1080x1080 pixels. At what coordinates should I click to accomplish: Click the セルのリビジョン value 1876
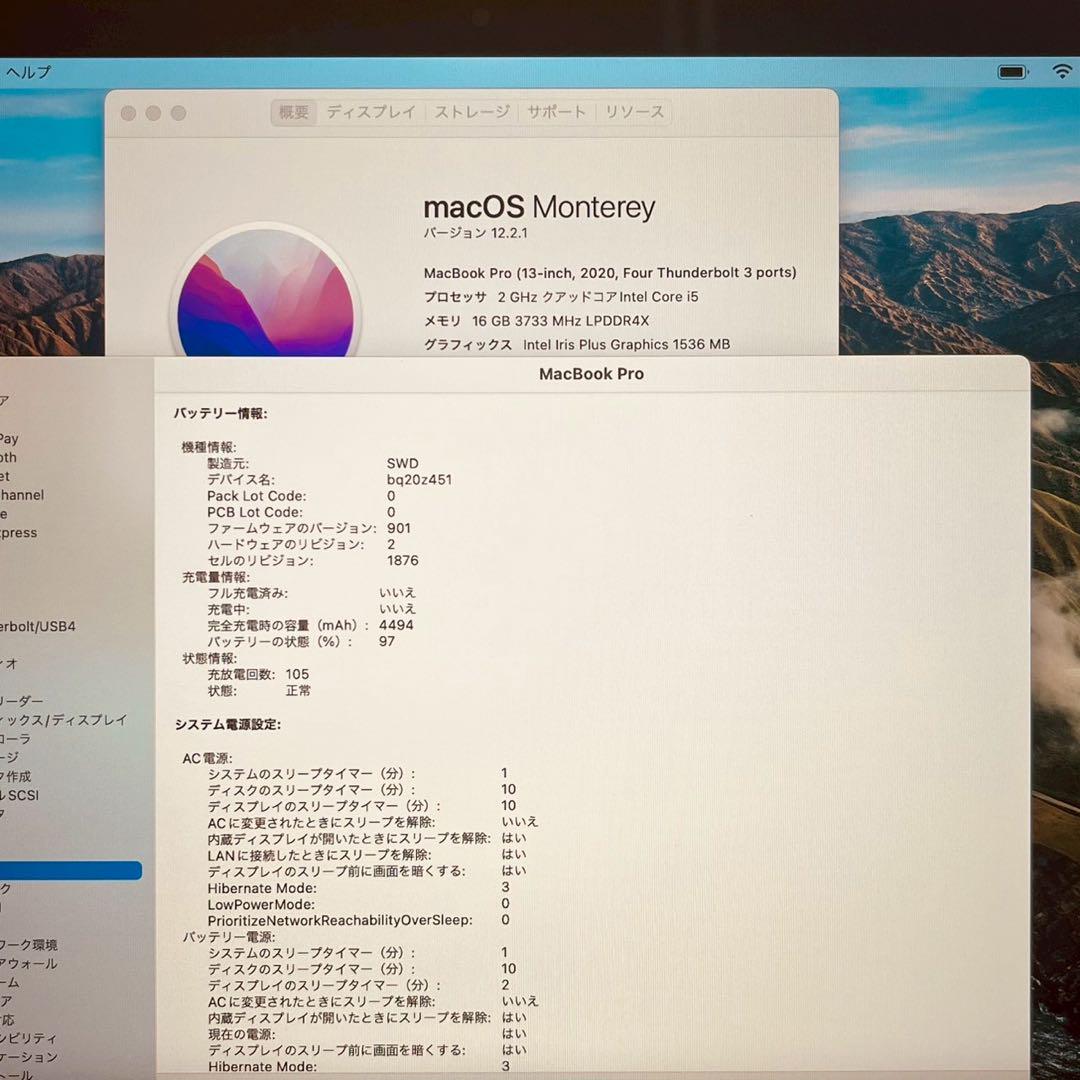tap(402, 561)
